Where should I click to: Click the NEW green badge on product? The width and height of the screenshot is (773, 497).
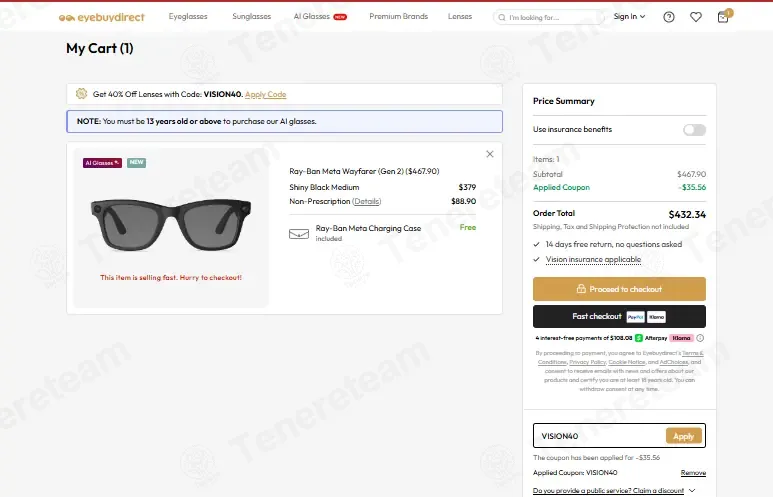tap(137, 163)
